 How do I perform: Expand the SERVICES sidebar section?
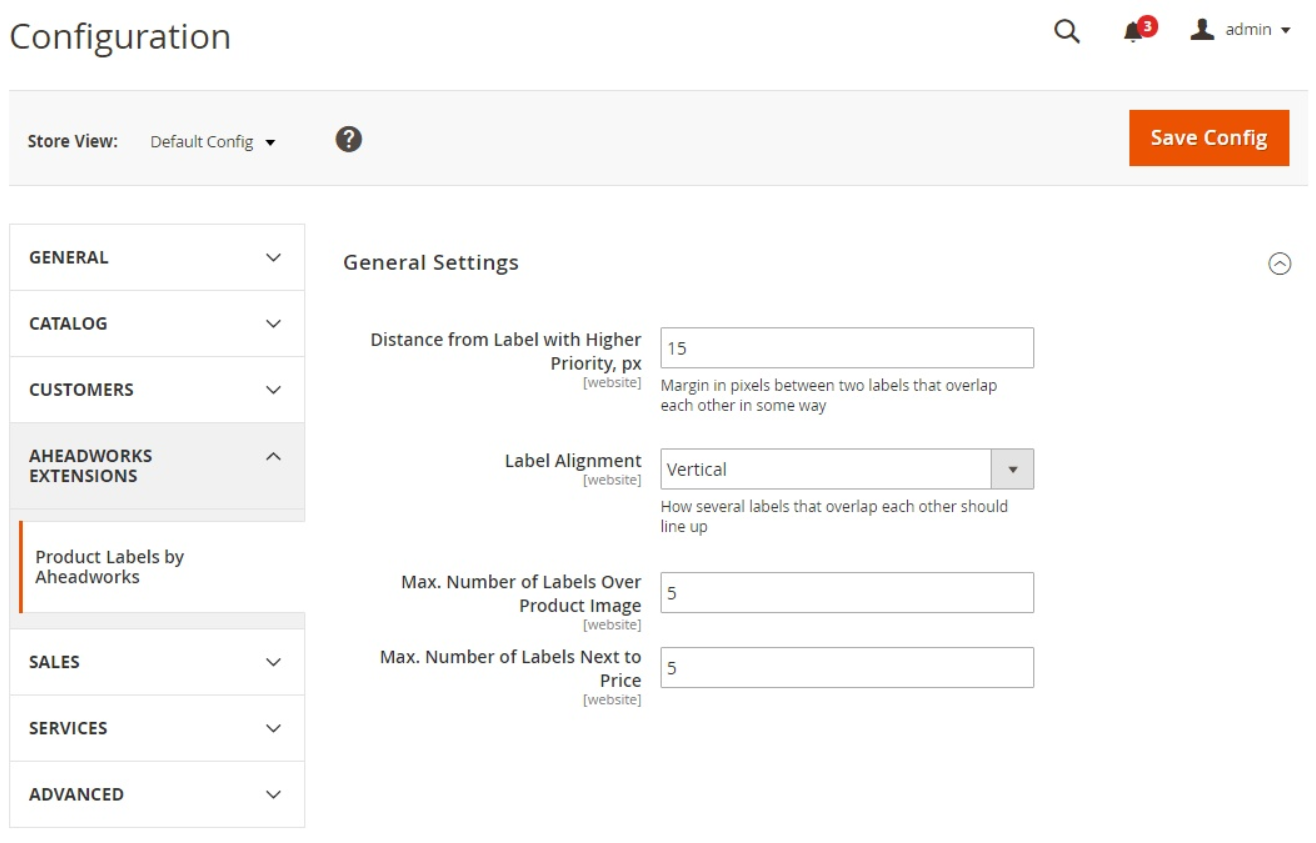coord(157,728)
